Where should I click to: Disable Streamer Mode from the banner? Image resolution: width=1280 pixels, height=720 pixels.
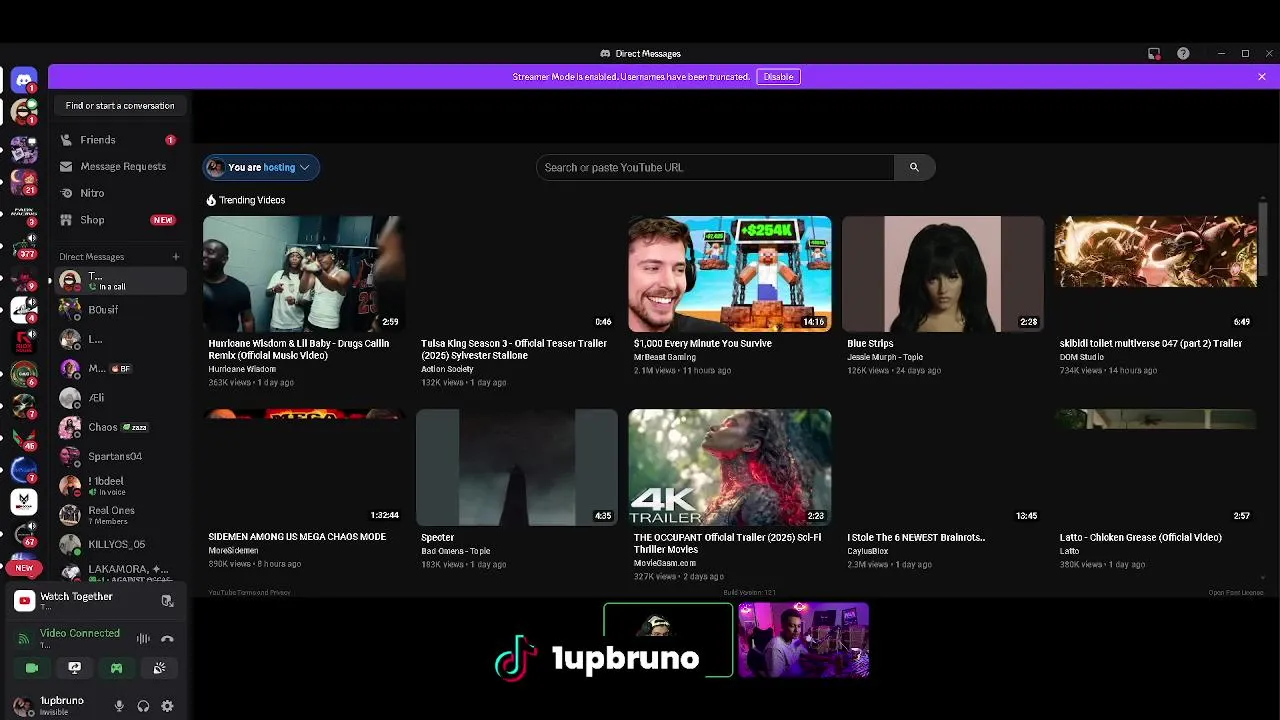pos(778,77)
